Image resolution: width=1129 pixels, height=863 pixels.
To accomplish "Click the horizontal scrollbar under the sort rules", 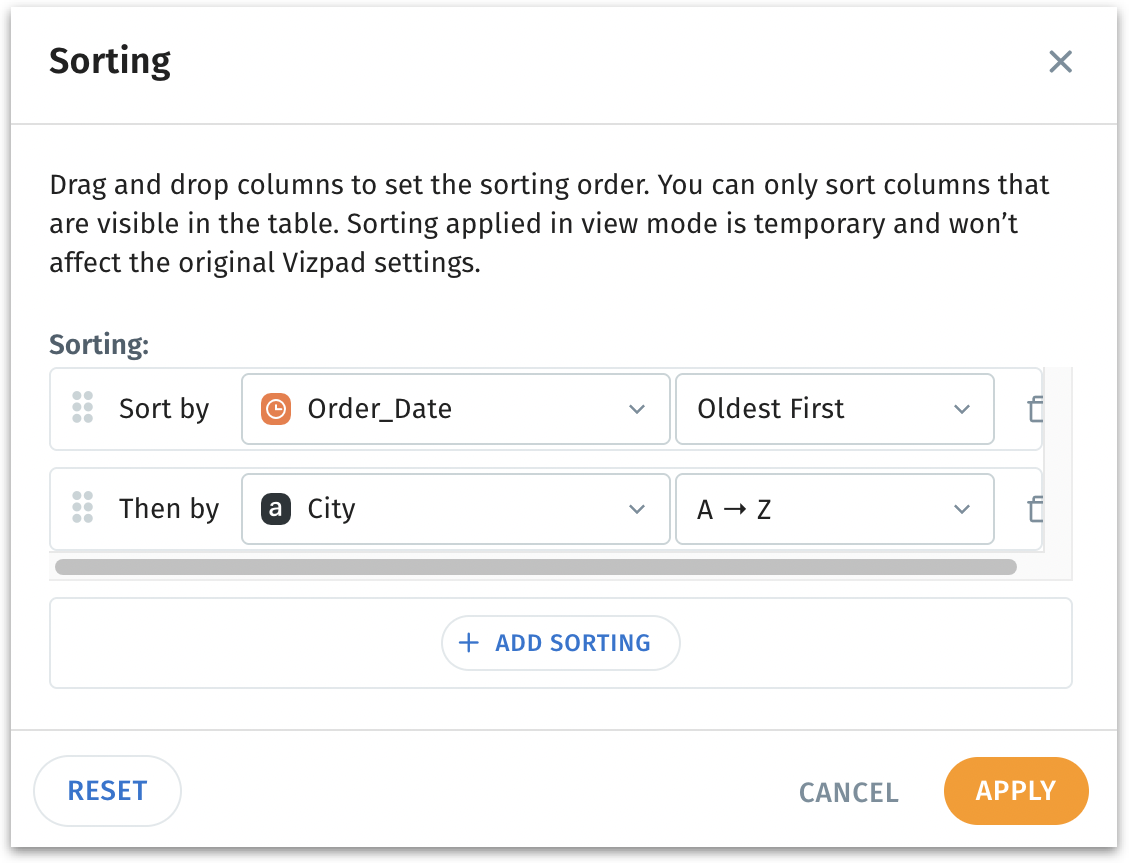I will (535, 567).
